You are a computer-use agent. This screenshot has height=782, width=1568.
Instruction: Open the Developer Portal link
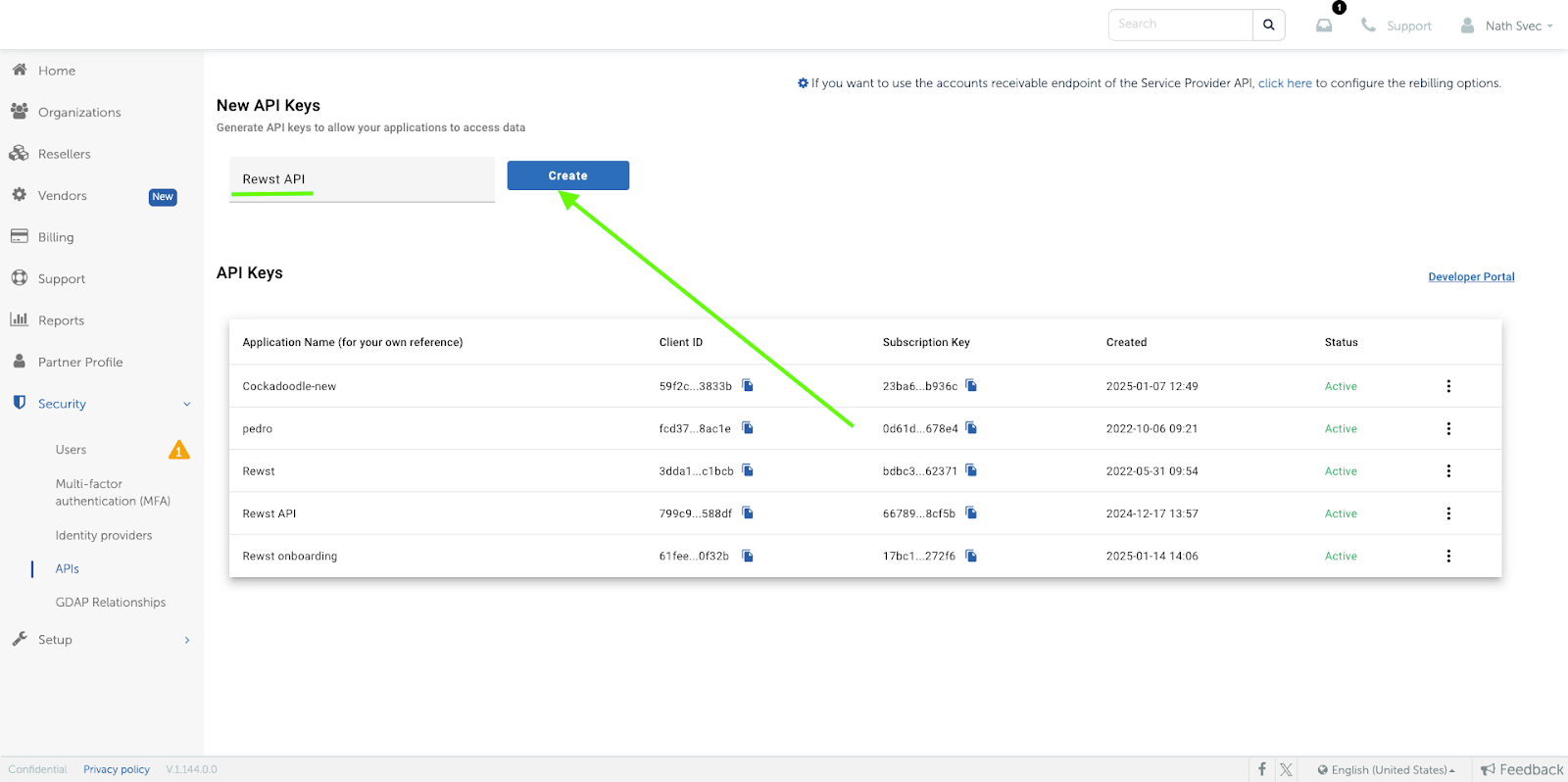[x=1471, y=277]
